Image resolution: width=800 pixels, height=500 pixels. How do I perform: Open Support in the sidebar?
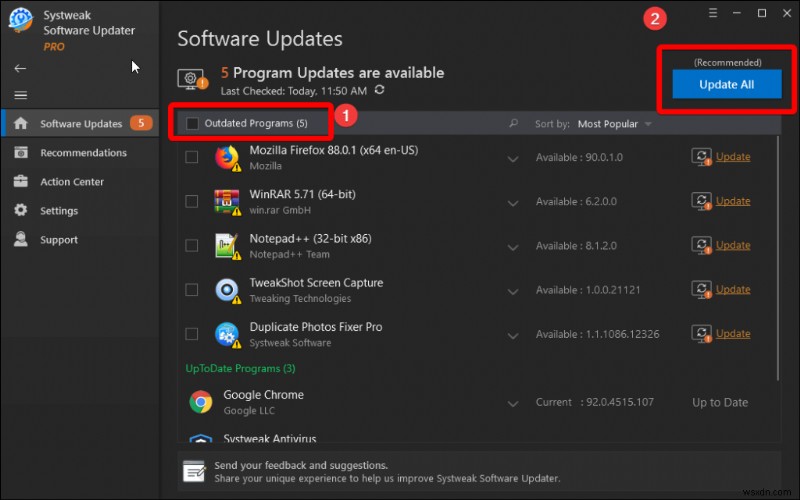(x=81, y=239)
